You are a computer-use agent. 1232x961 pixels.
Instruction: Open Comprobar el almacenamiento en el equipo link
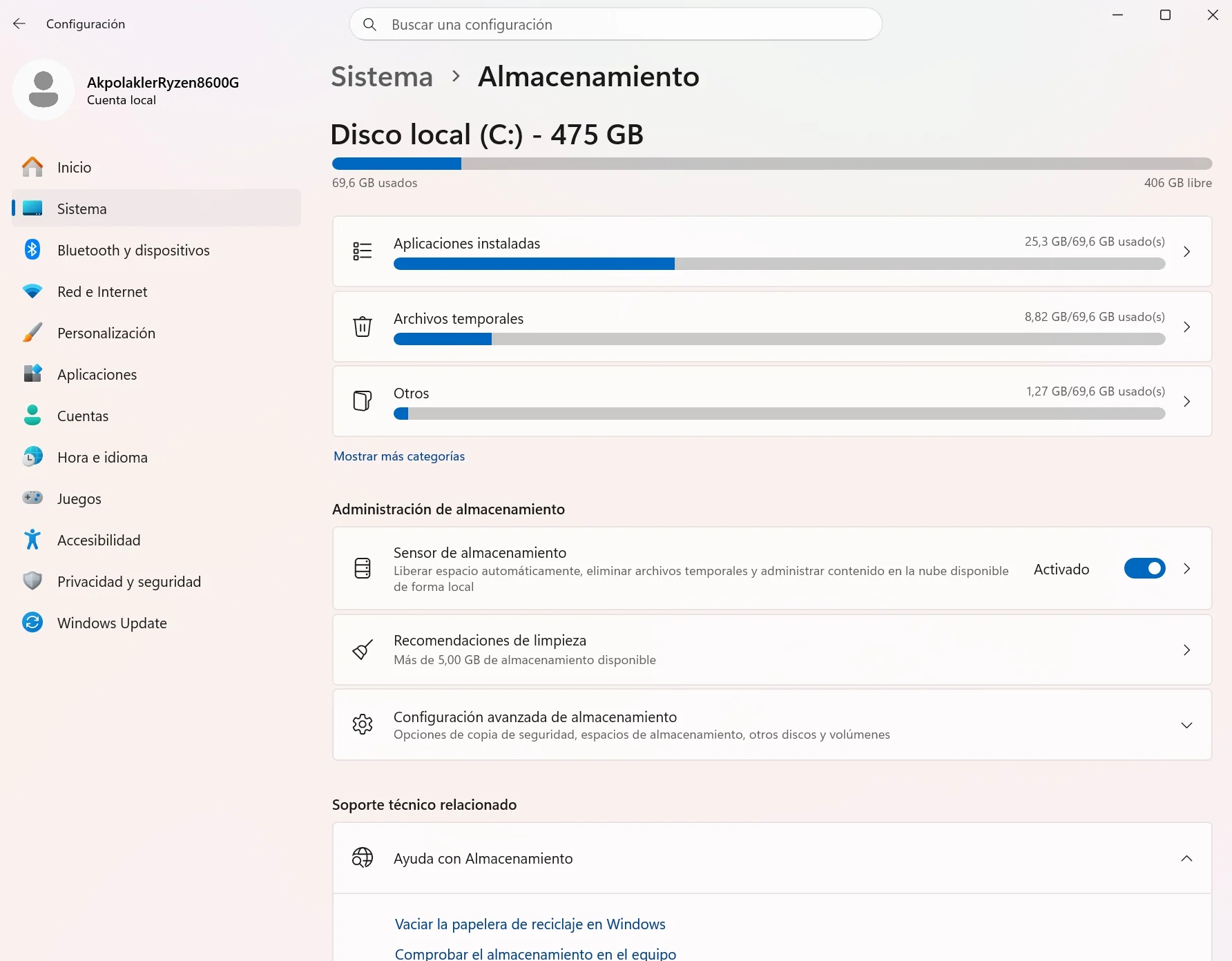click(x=535, y=953)
